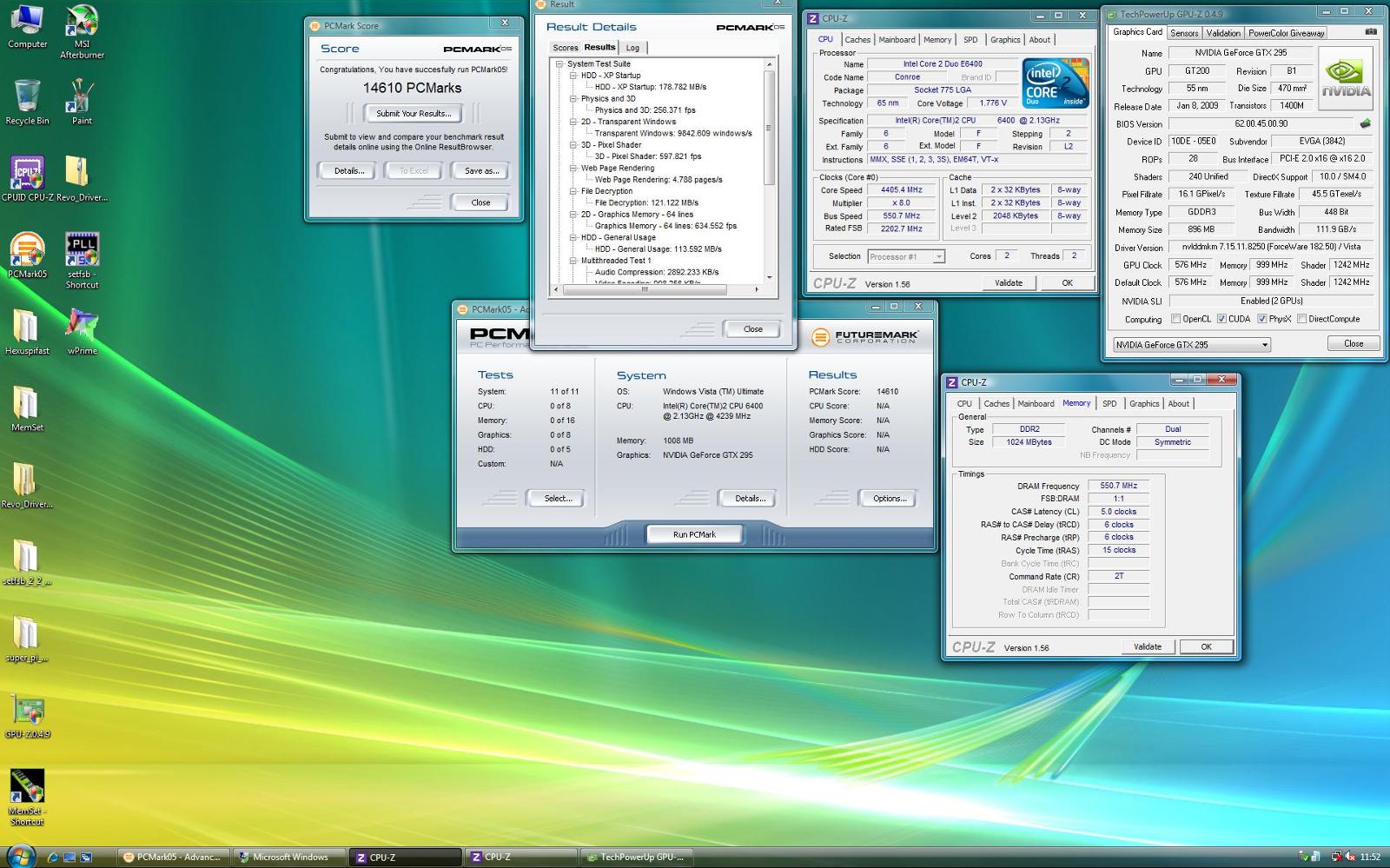Click Submit Your Results button
The image size is (1390, 868).
(x=414, y=113)
